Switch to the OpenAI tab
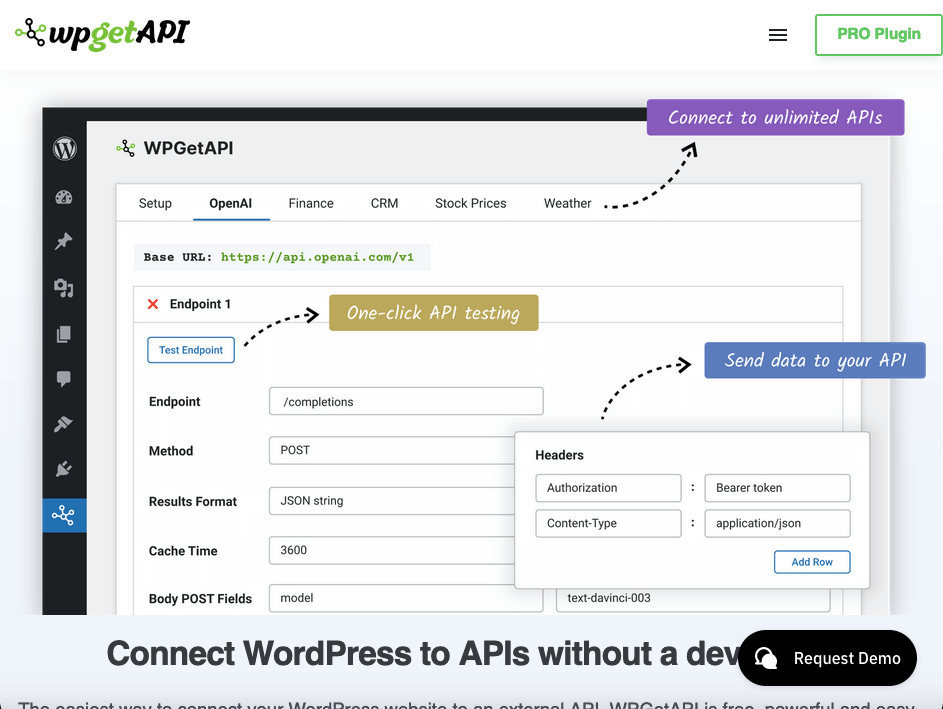The height and width of the screenshot is (709, 943). (x=231, y=203)
